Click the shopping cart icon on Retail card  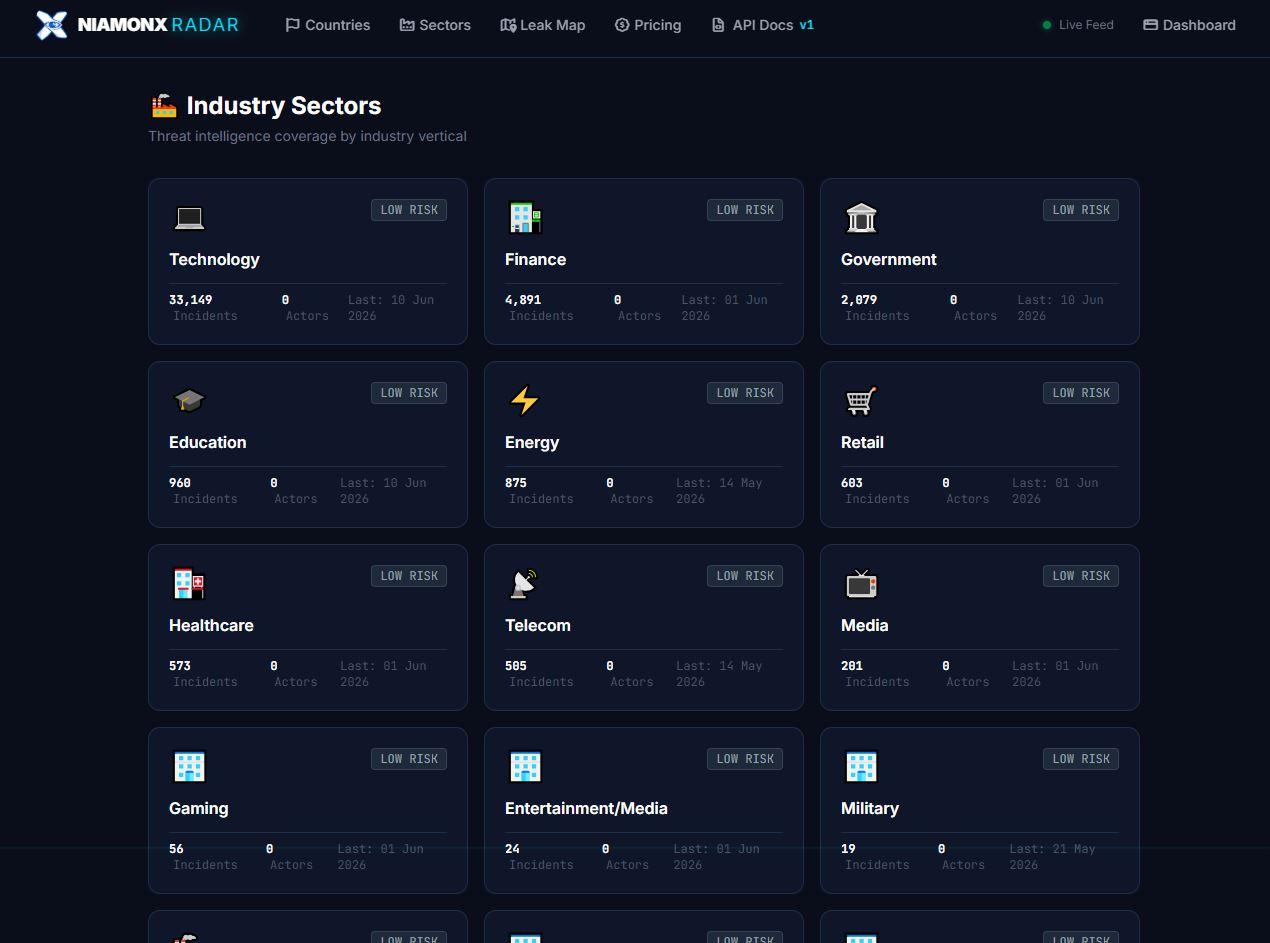(861, 400)
